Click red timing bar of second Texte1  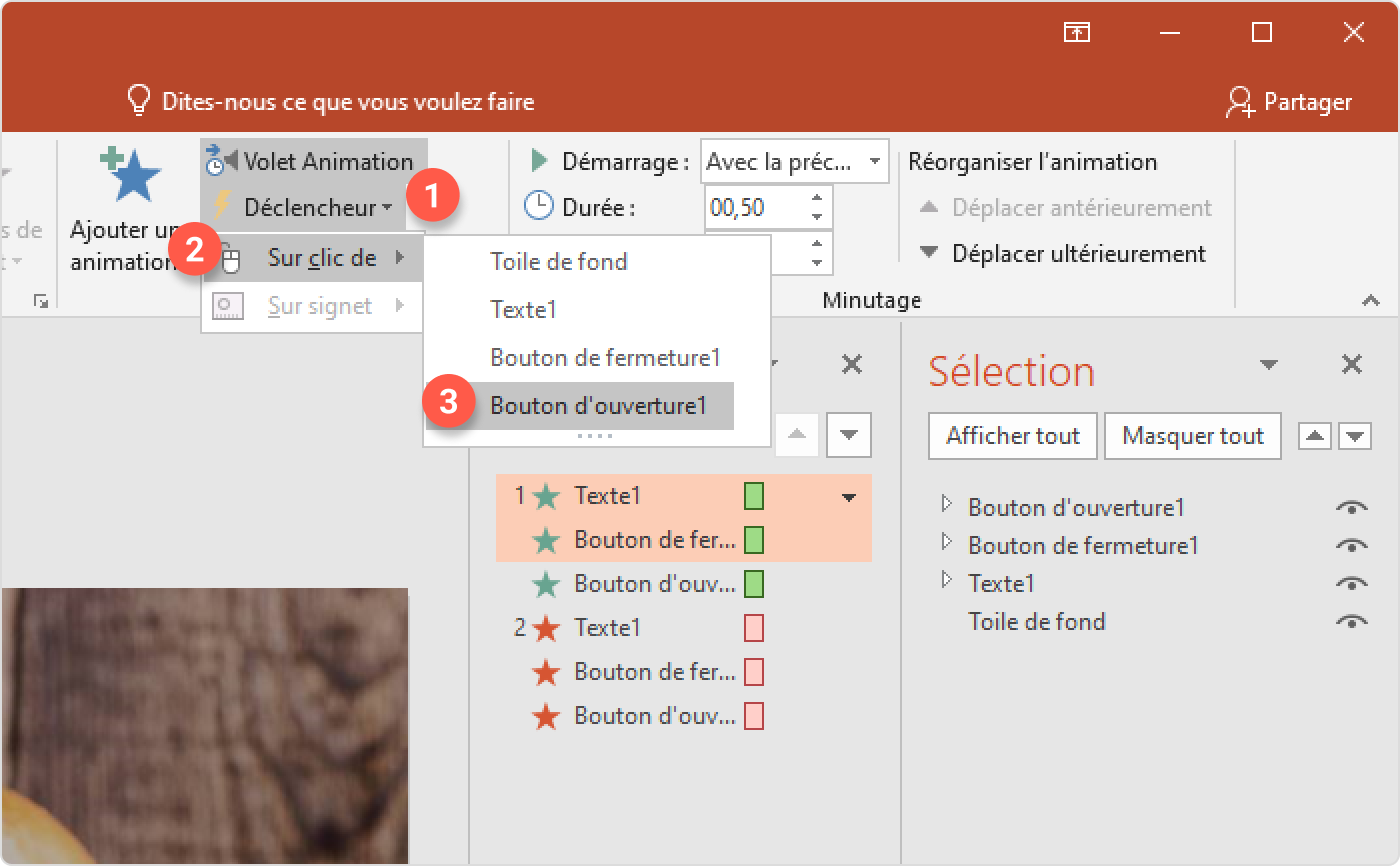754,628
